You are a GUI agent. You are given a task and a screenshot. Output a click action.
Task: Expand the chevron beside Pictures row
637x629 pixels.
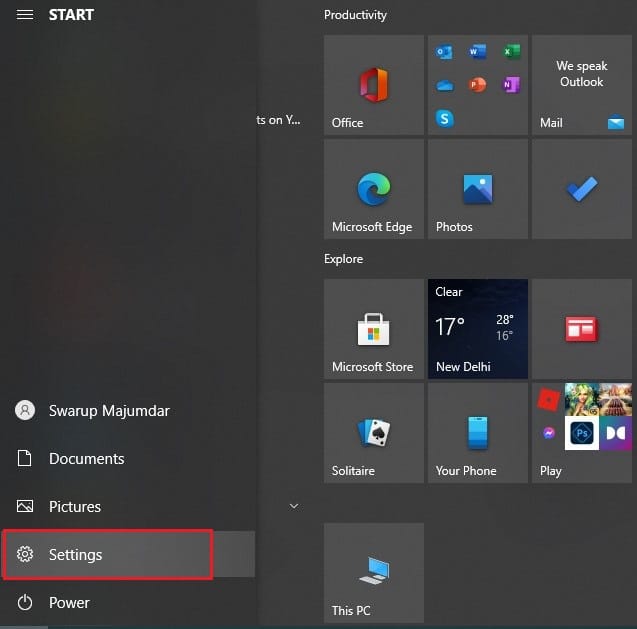coord(294,506)
